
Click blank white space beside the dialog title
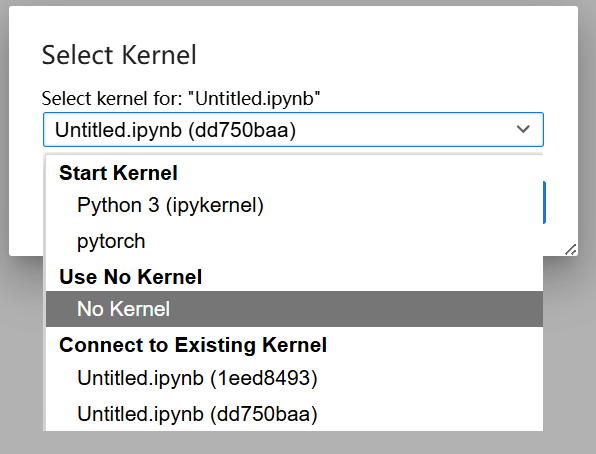380,55
